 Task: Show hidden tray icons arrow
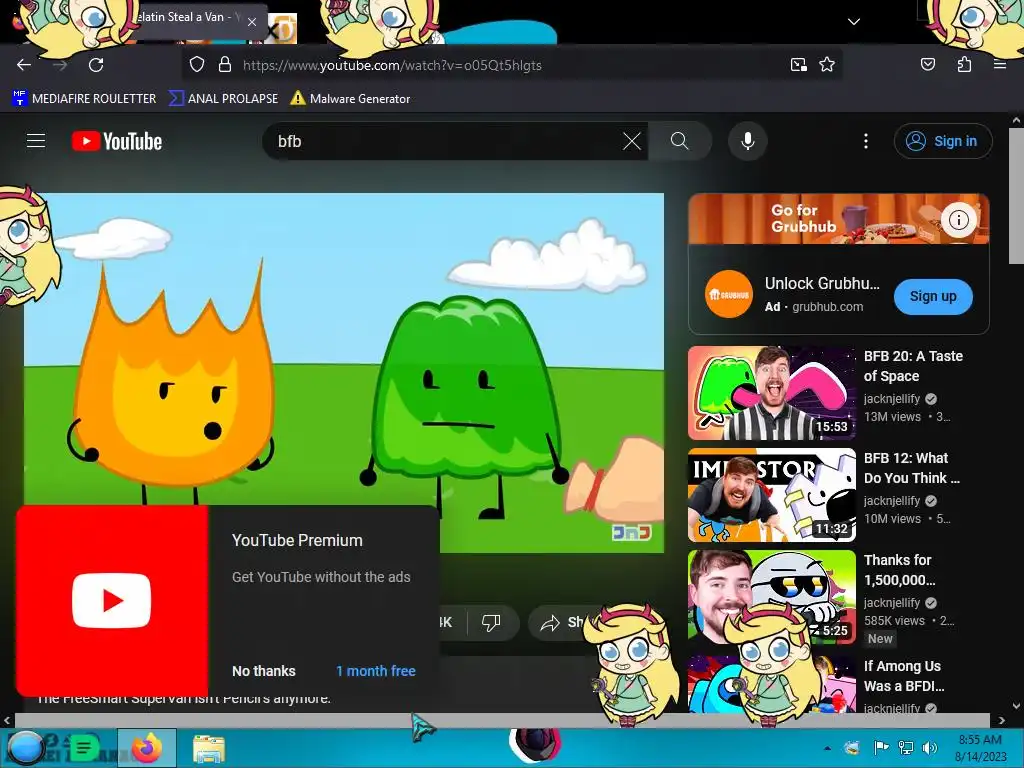(827, 748)
